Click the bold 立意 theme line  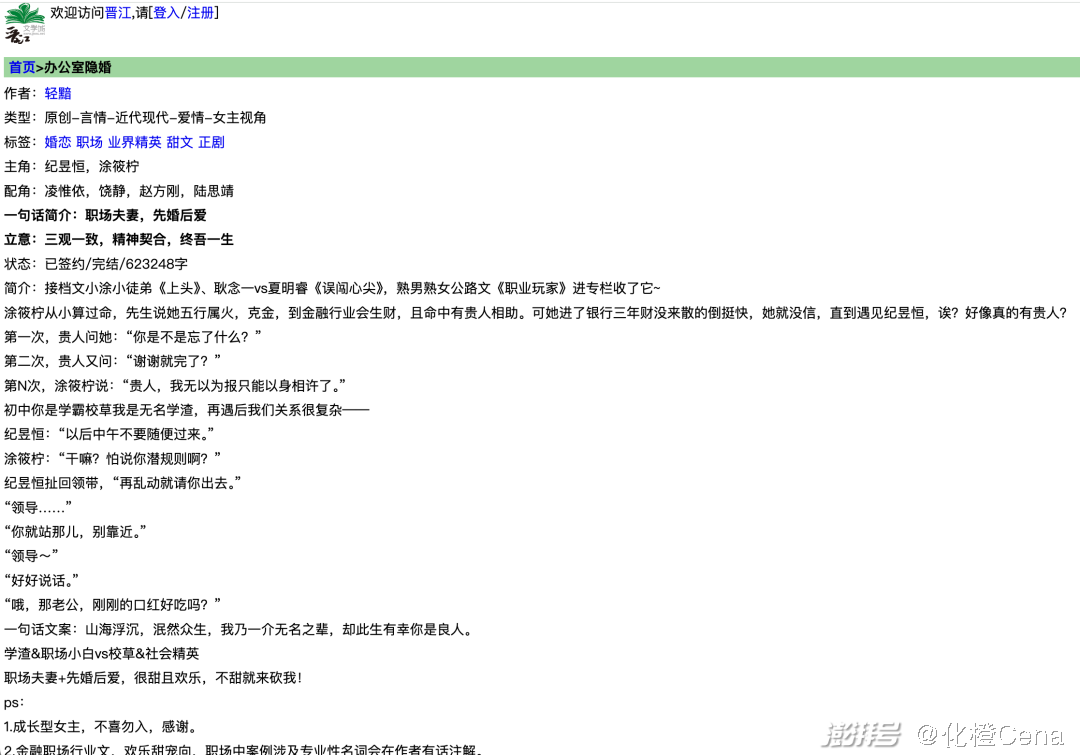pyautogui.click(x=118, y=240)
